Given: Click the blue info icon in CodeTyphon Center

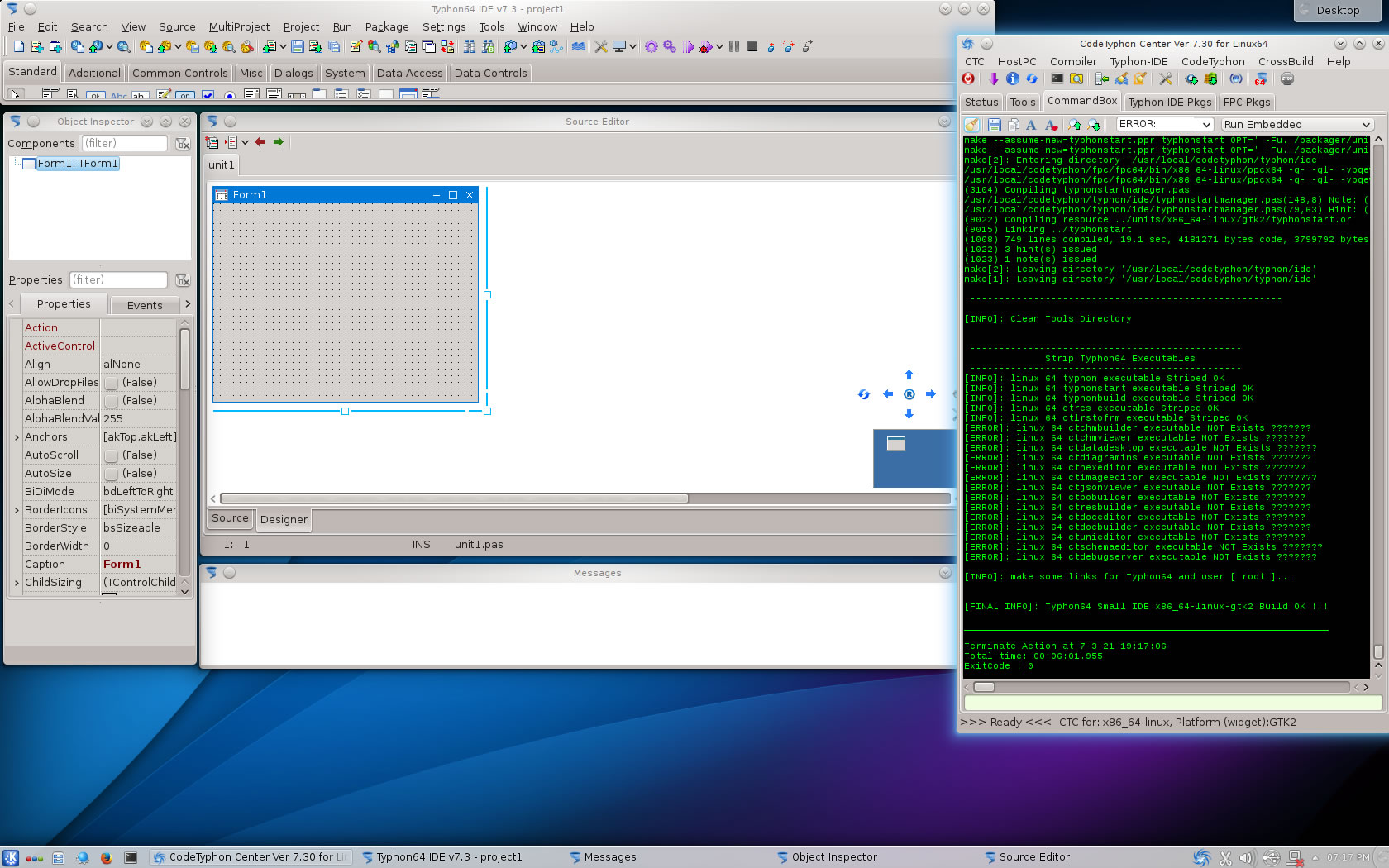Looking at the screenshot, I should pos(1013,79).
